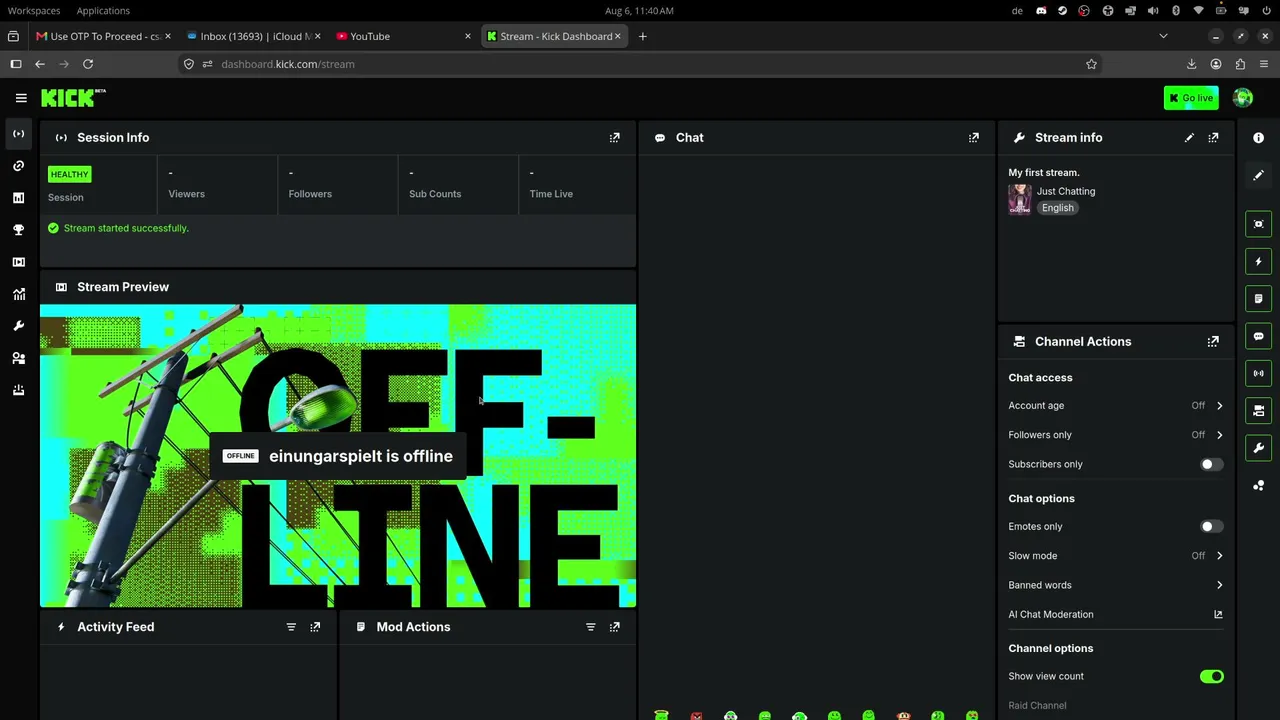The width and height of the screenshot is (1280, 720).
Task: Pop out the Channel Actions panel
Action: click(1213, 342)
